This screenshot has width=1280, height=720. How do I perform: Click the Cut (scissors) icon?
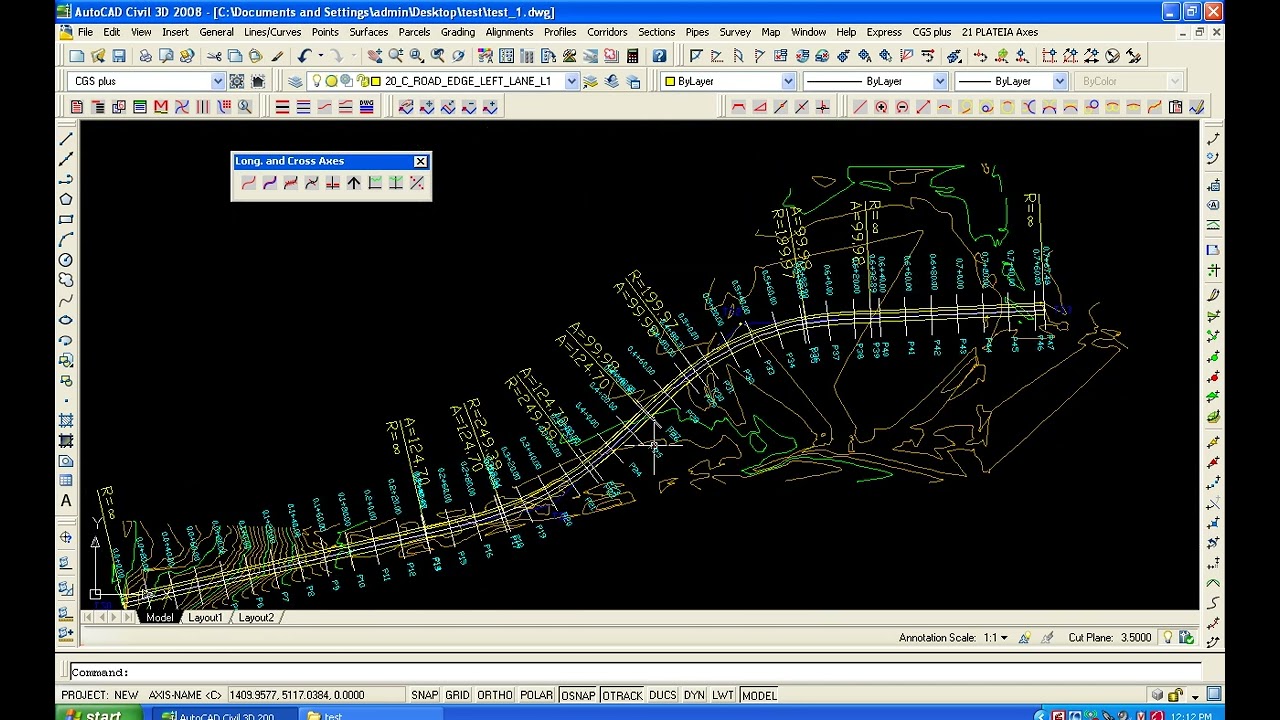coord(214,56)
